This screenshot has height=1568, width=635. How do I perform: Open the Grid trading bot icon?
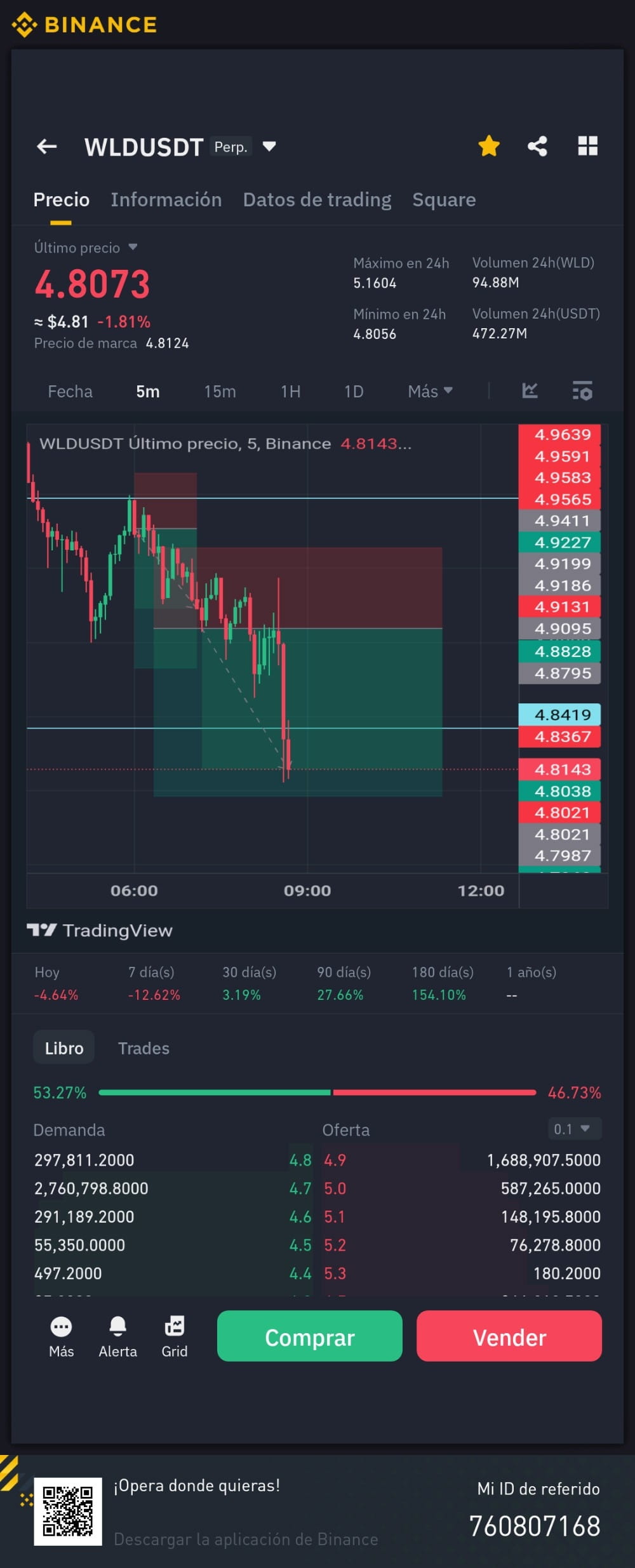pyautogui.click(x=175, y=1327)
